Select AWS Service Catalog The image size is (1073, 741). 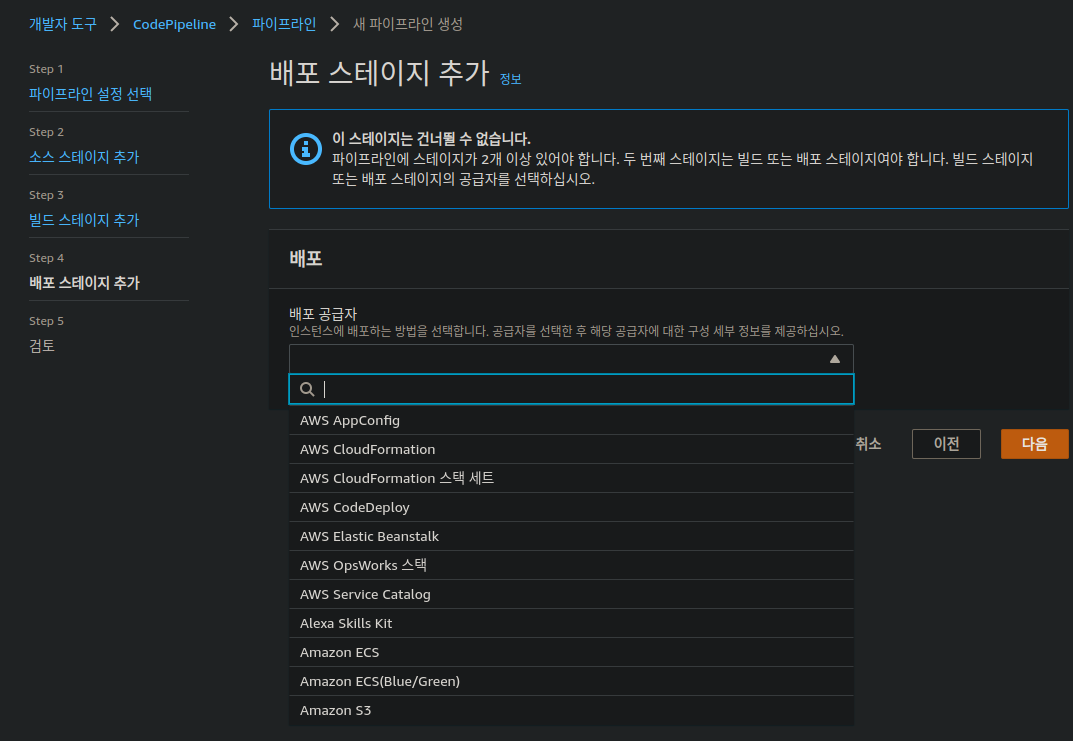571,595
